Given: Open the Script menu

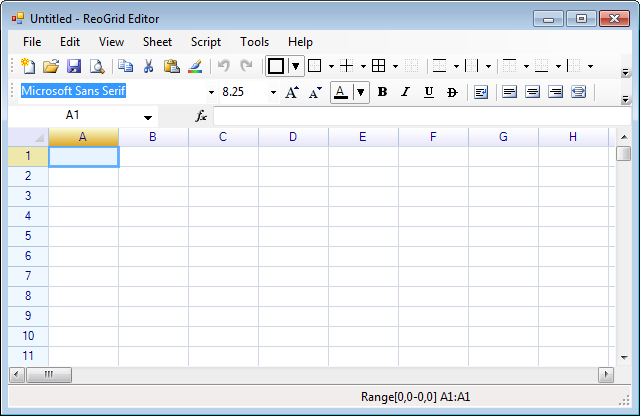Looking at the screenshot, I should (206, 42).
